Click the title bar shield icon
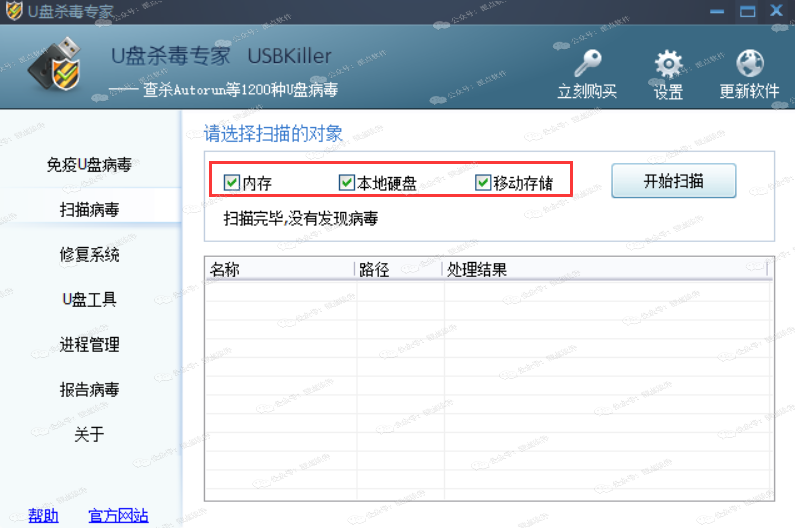795x528 pixels. 14,11
